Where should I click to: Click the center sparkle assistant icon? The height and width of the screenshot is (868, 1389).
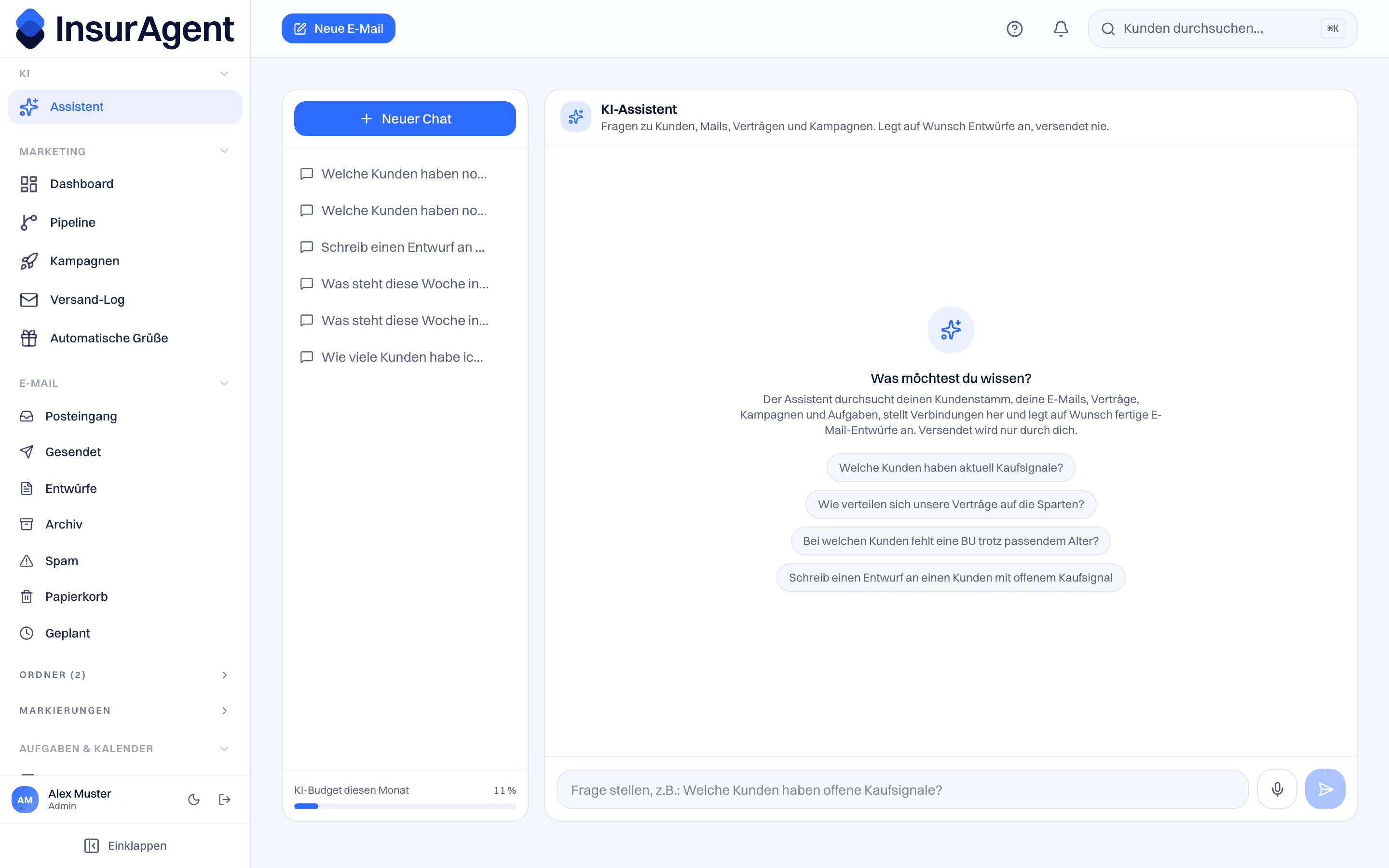951,330
